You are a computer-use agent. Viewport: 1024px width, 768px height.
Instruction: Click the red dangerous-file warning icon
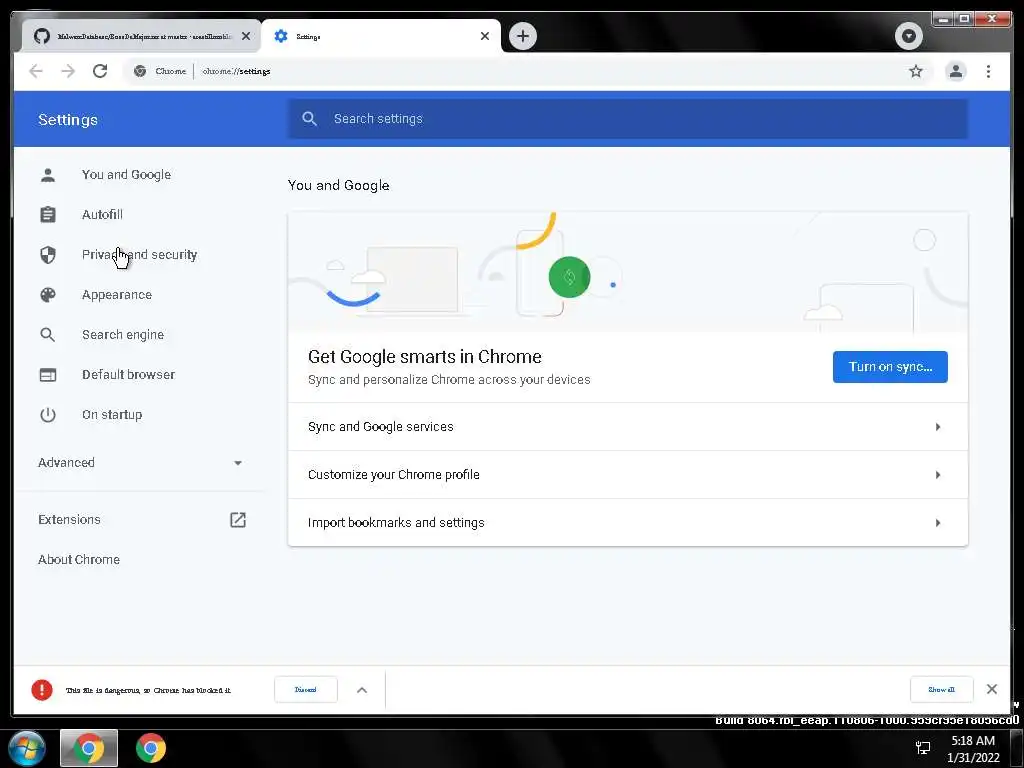(x=42, y=690)
